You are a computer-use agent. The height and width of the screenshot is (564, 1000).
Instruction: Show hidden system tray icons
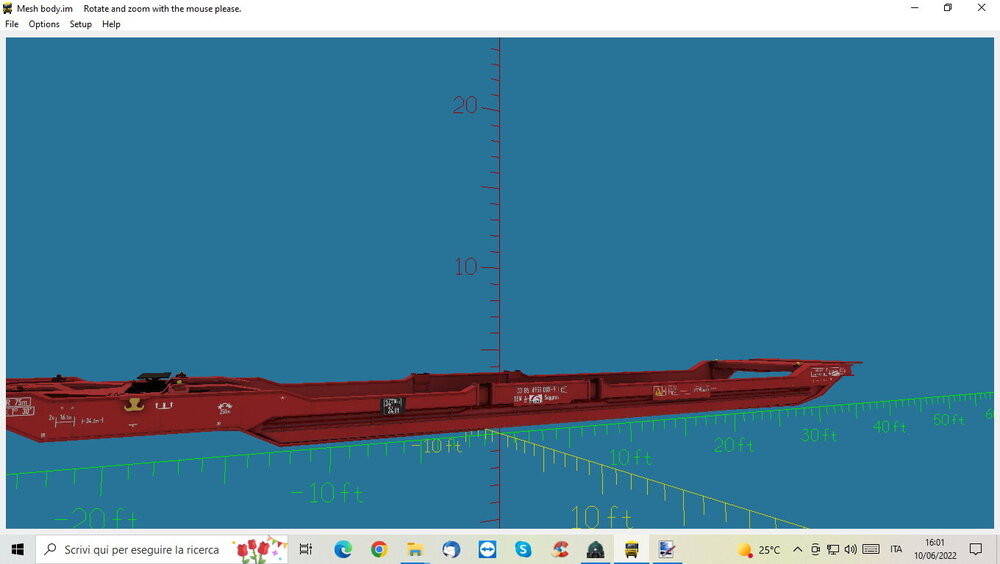(797, 549)
